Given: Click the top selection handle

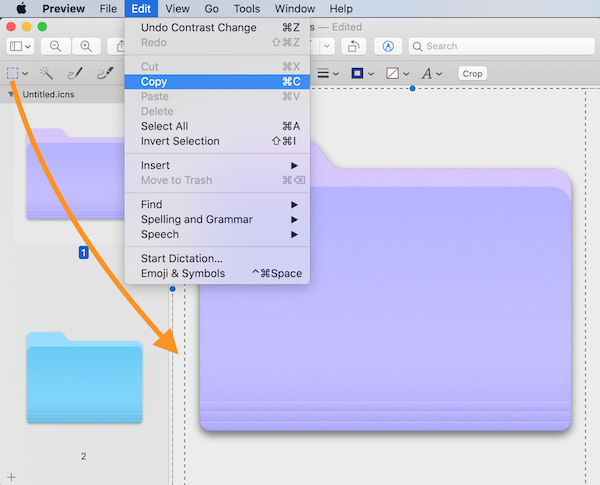Looking at the screenshot, I should [x=412, y=88].
